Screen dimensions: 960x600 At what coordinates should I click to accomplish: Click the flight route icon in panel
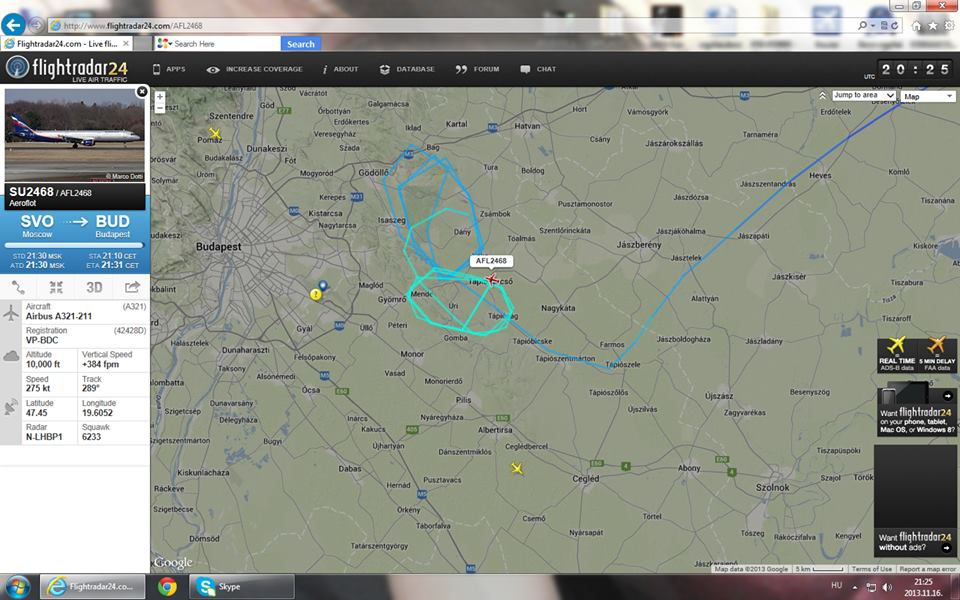click(18, 287)
